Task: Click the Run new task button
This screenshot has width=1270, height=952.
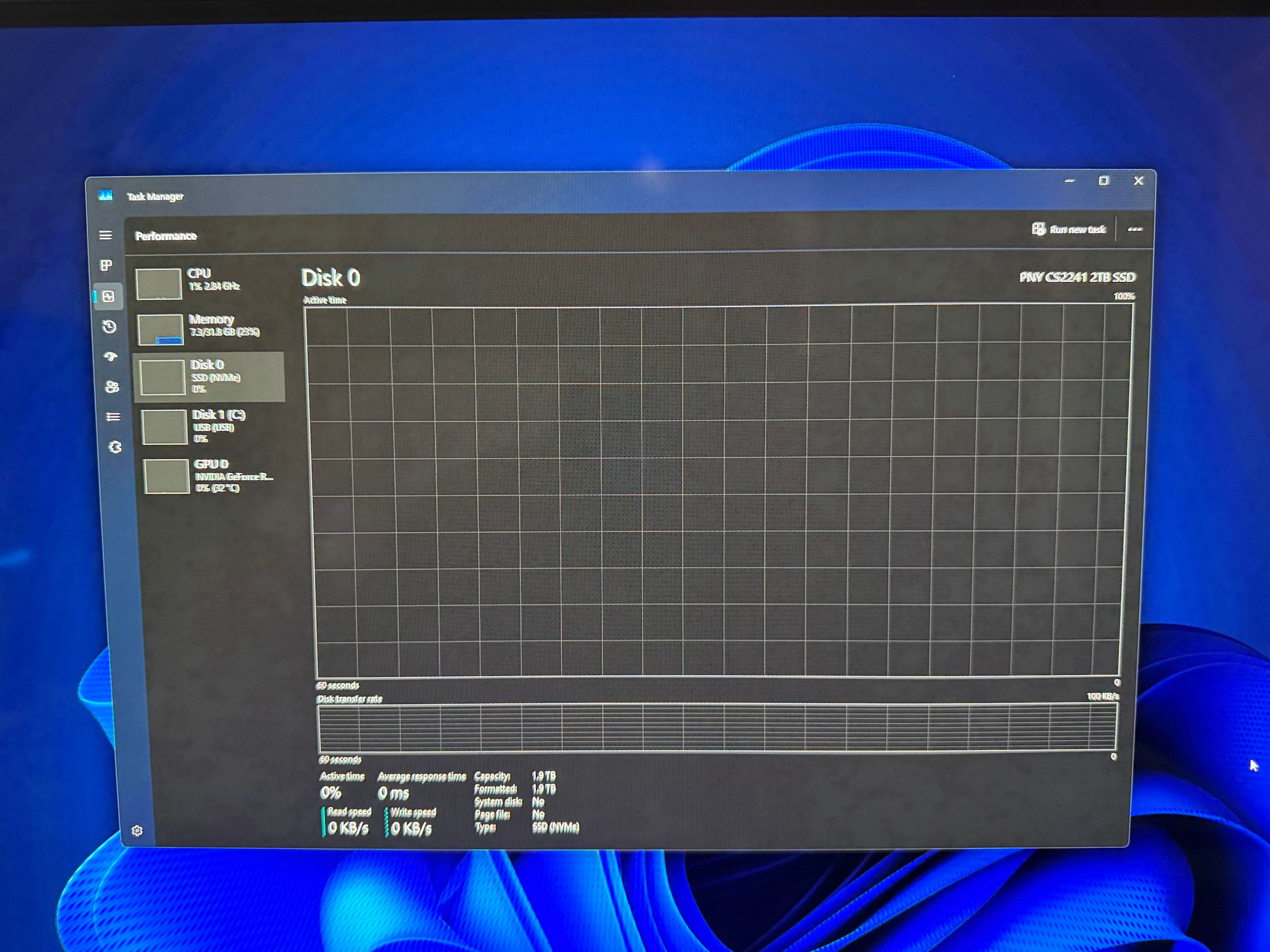Action: coord(1069,229)
